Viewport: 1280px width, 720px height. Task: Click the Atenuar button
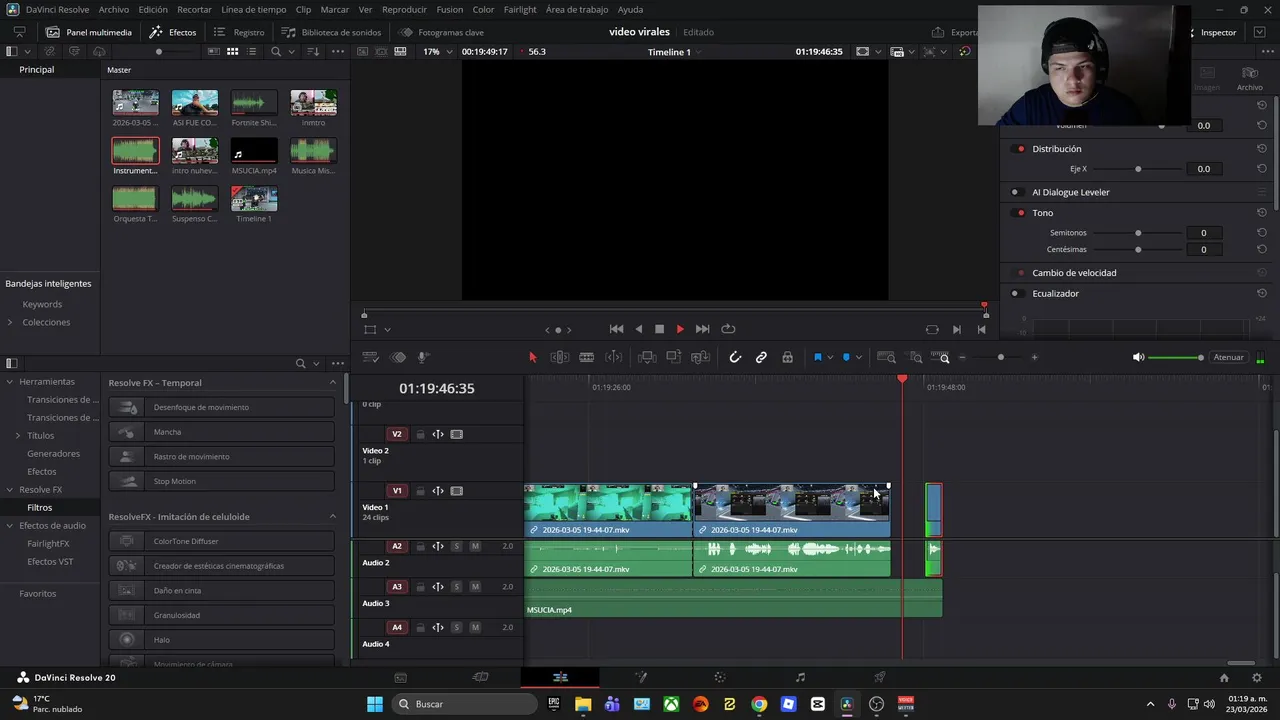[1228, 357]
